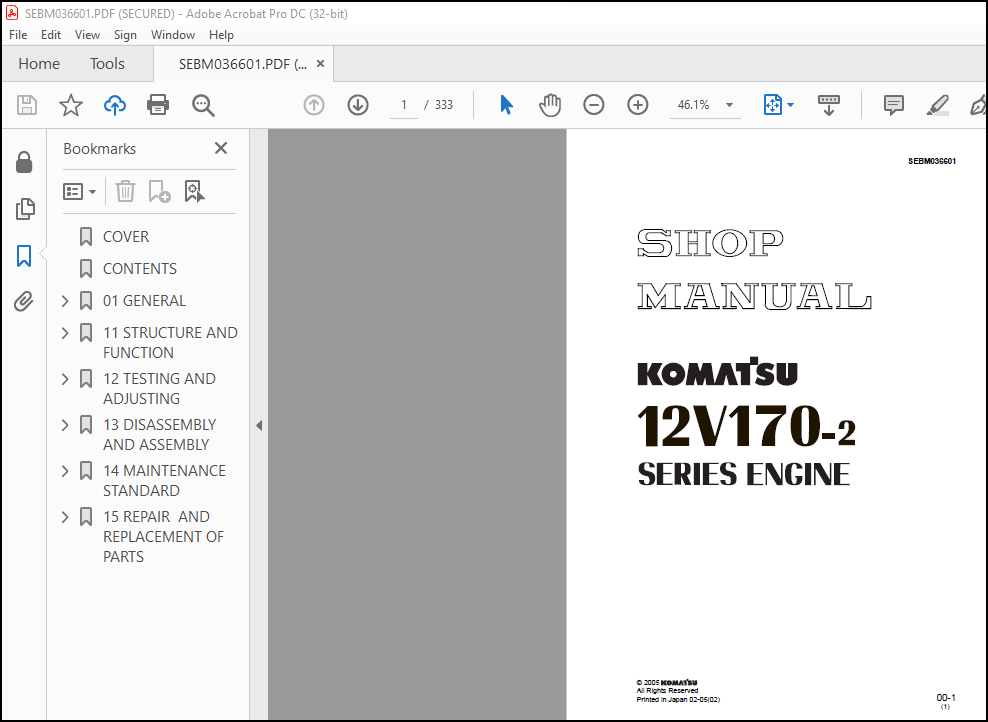The width and height of the screenshot is (988, 722).
Task: Open the Window menu
Action: tap(173, 35)
